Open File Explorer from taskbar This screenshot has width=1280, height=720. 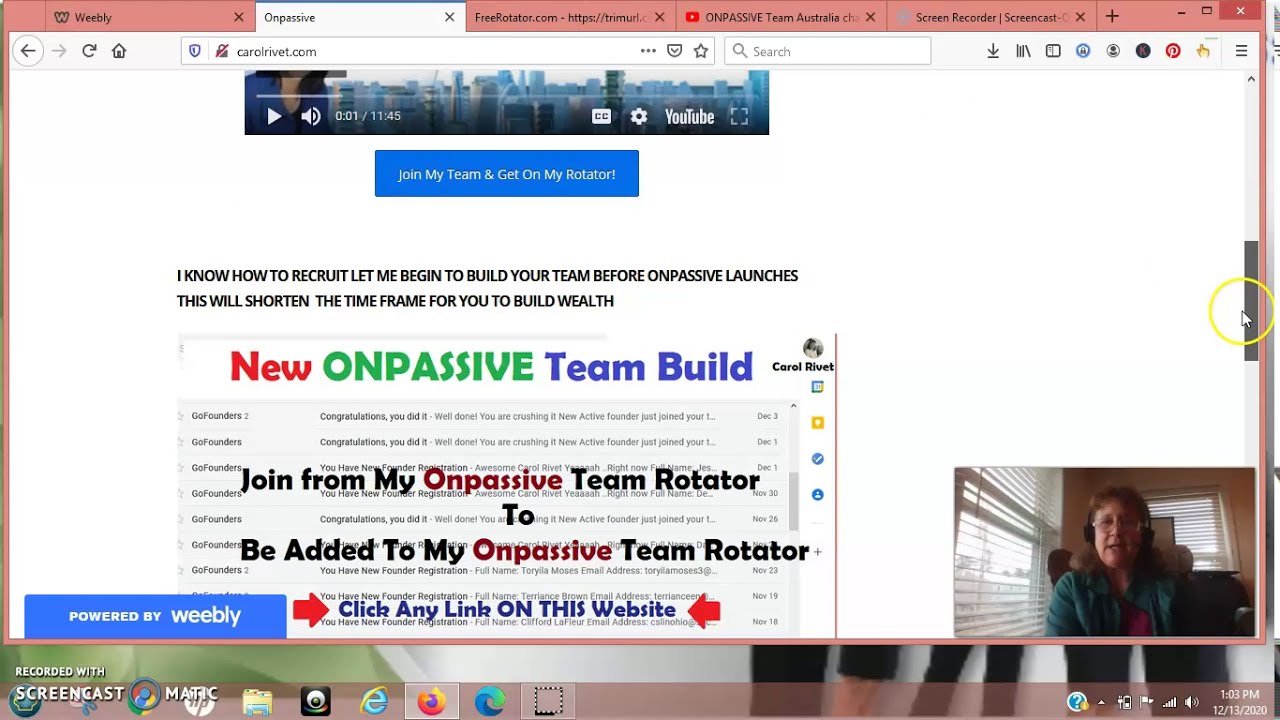(x=257, y=701)
